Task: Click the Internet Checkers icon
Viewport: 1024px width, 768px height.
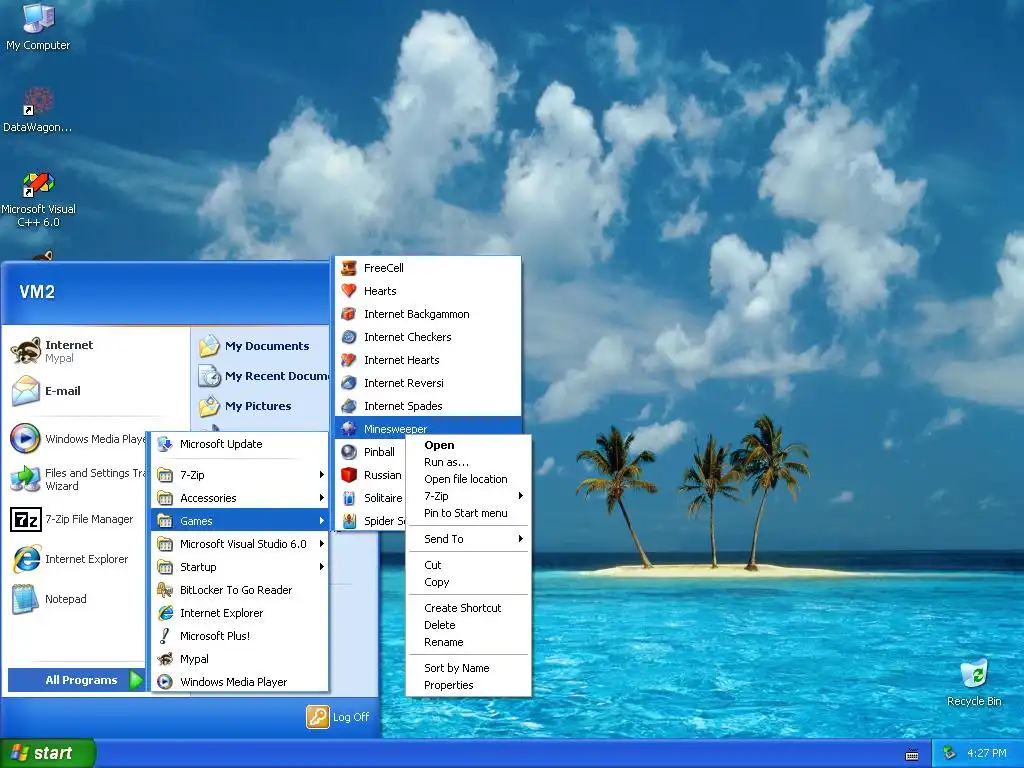Action: tap(349, 337)
